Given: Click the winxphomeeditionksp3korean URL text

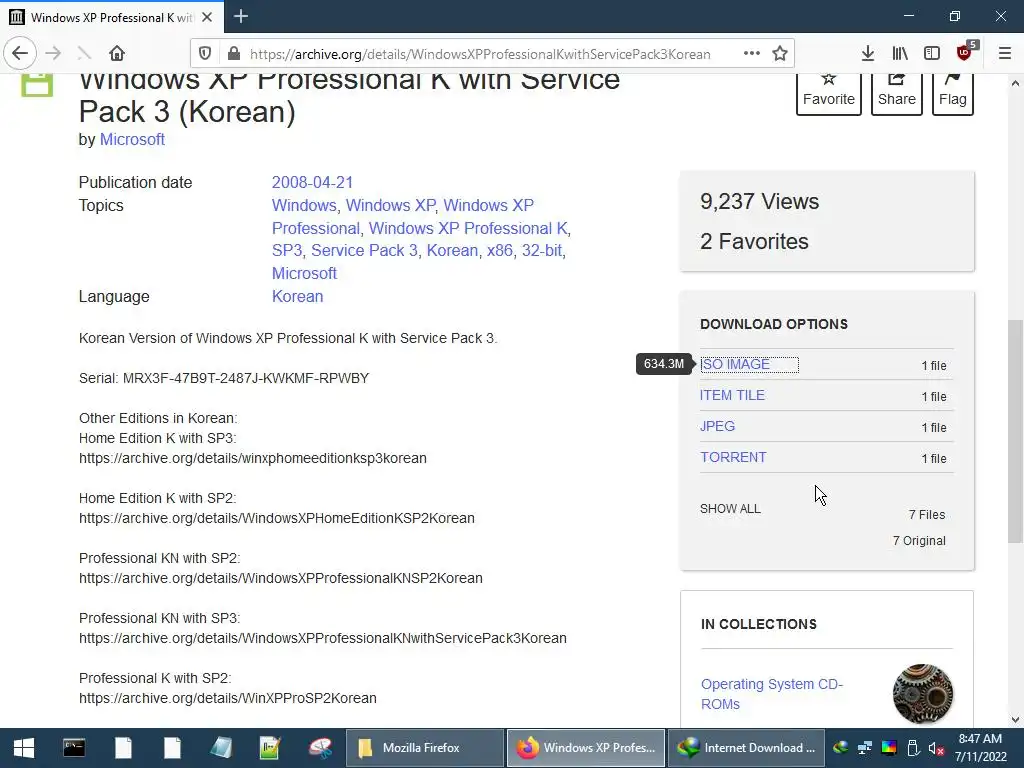Looking at the screenshot, I should point(253,458).
